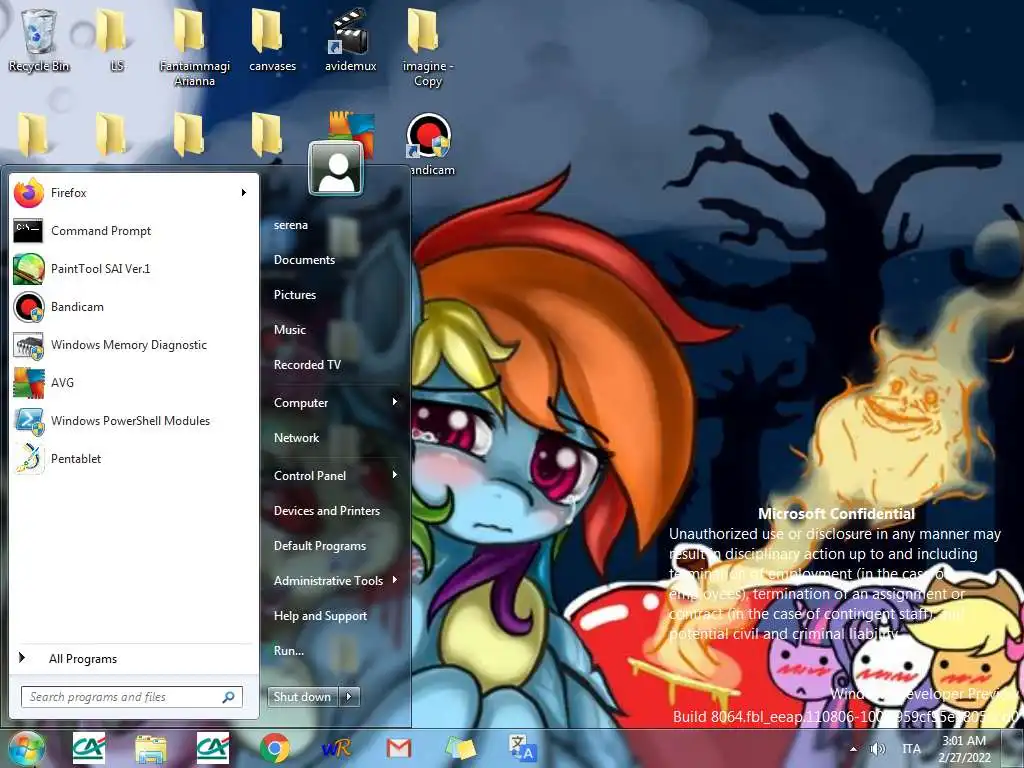This screenshot has width=1024, height=768.
Task: Open Recorded TV
Action: (307, 365)
